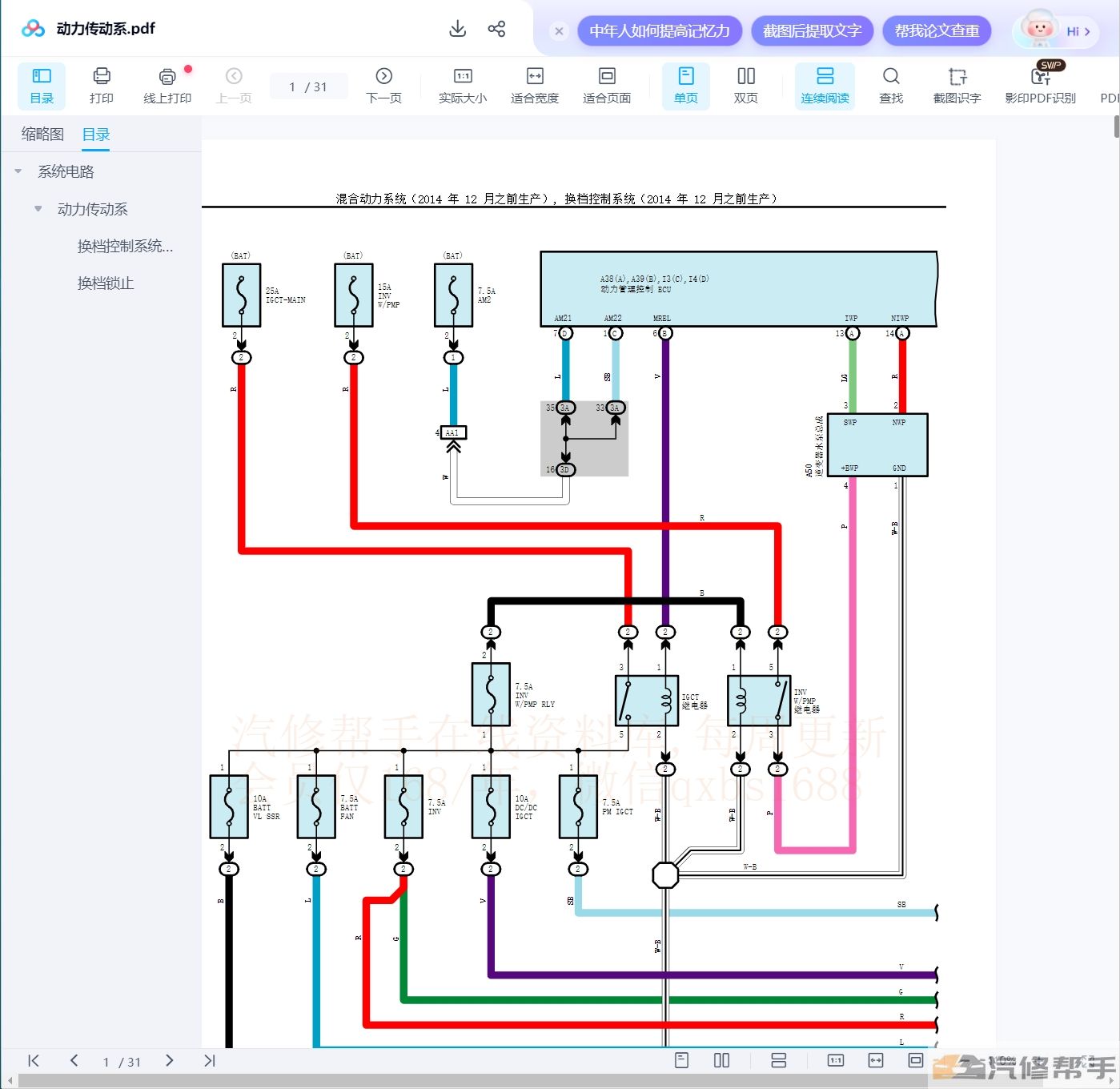
Task: Go to next page with 下一页
Action: (x=383, y=86)
